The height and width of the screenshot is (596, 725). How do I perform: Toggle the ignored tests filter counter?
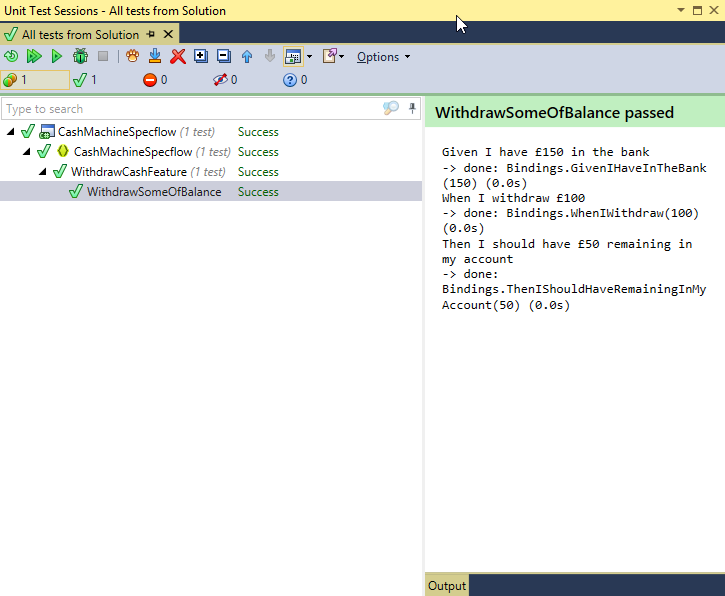point(225,80)
